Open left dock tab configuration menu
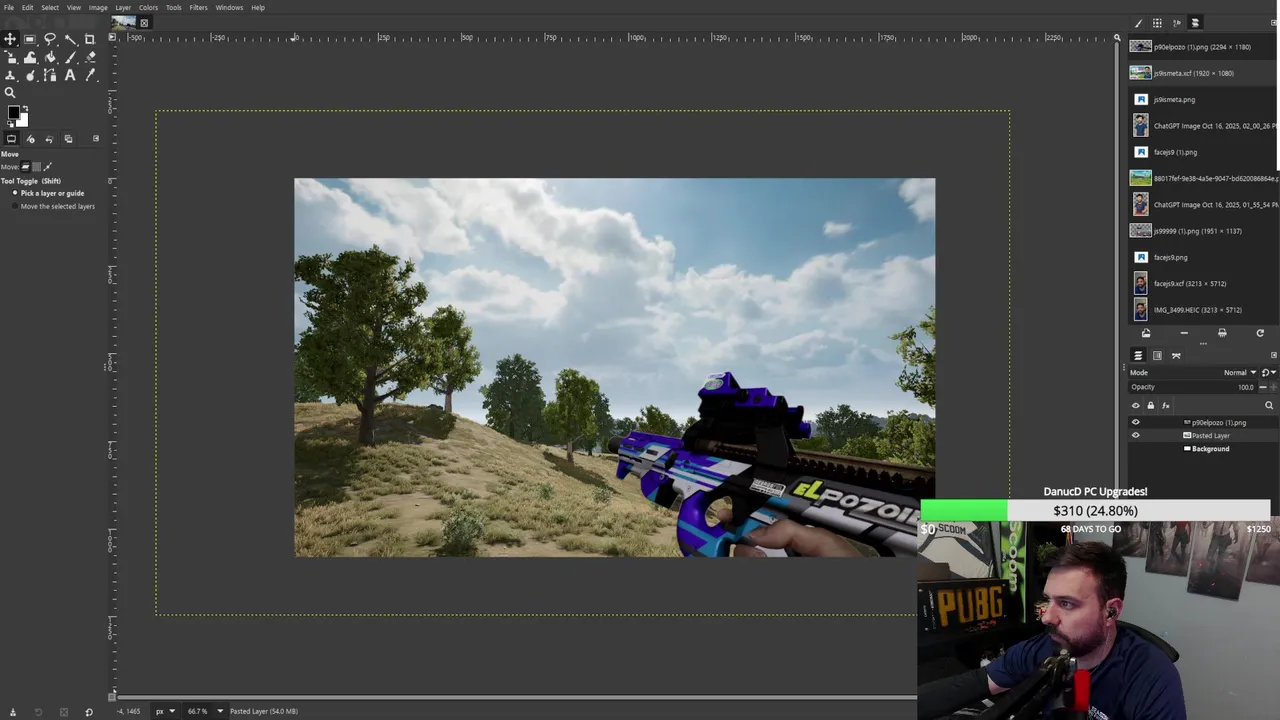Screen dimensions: 1280x720 [96, 138]
